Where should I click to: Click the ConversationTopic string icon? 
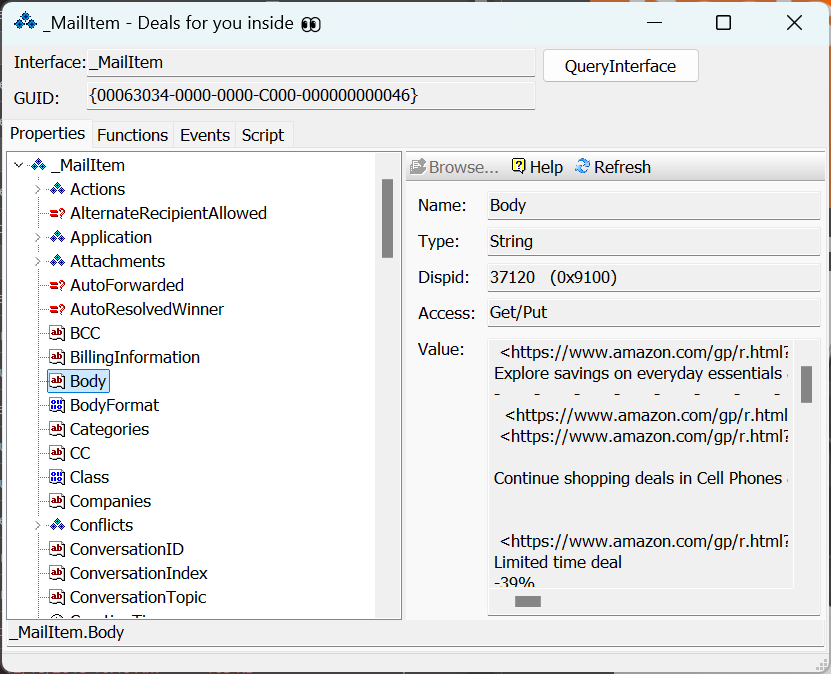[x=57, y=597]
